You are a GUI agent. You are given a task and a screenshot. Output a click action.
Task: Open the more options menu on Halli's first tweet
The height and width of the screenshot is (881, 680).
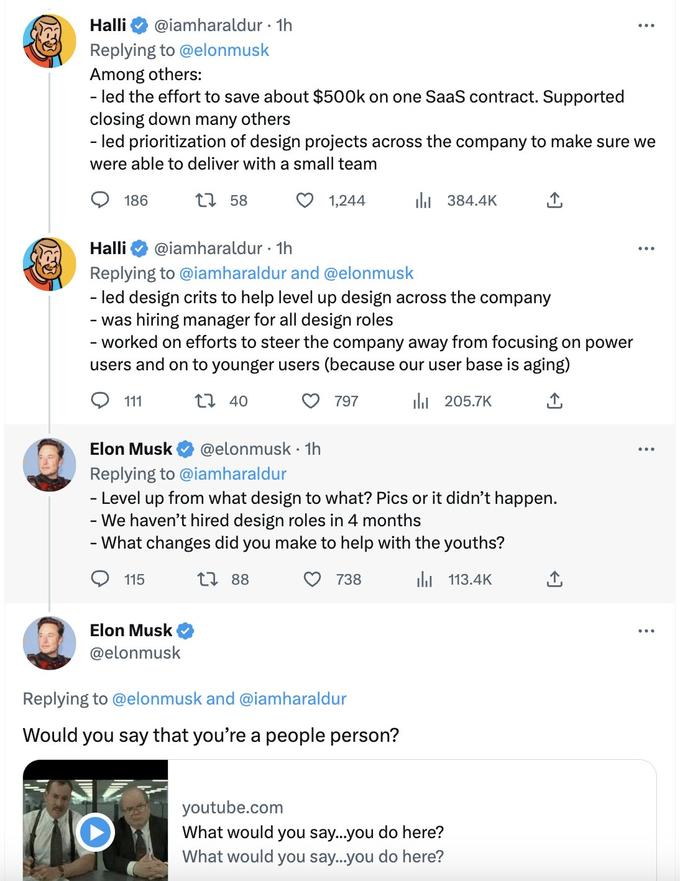click(x=647, y=25)
